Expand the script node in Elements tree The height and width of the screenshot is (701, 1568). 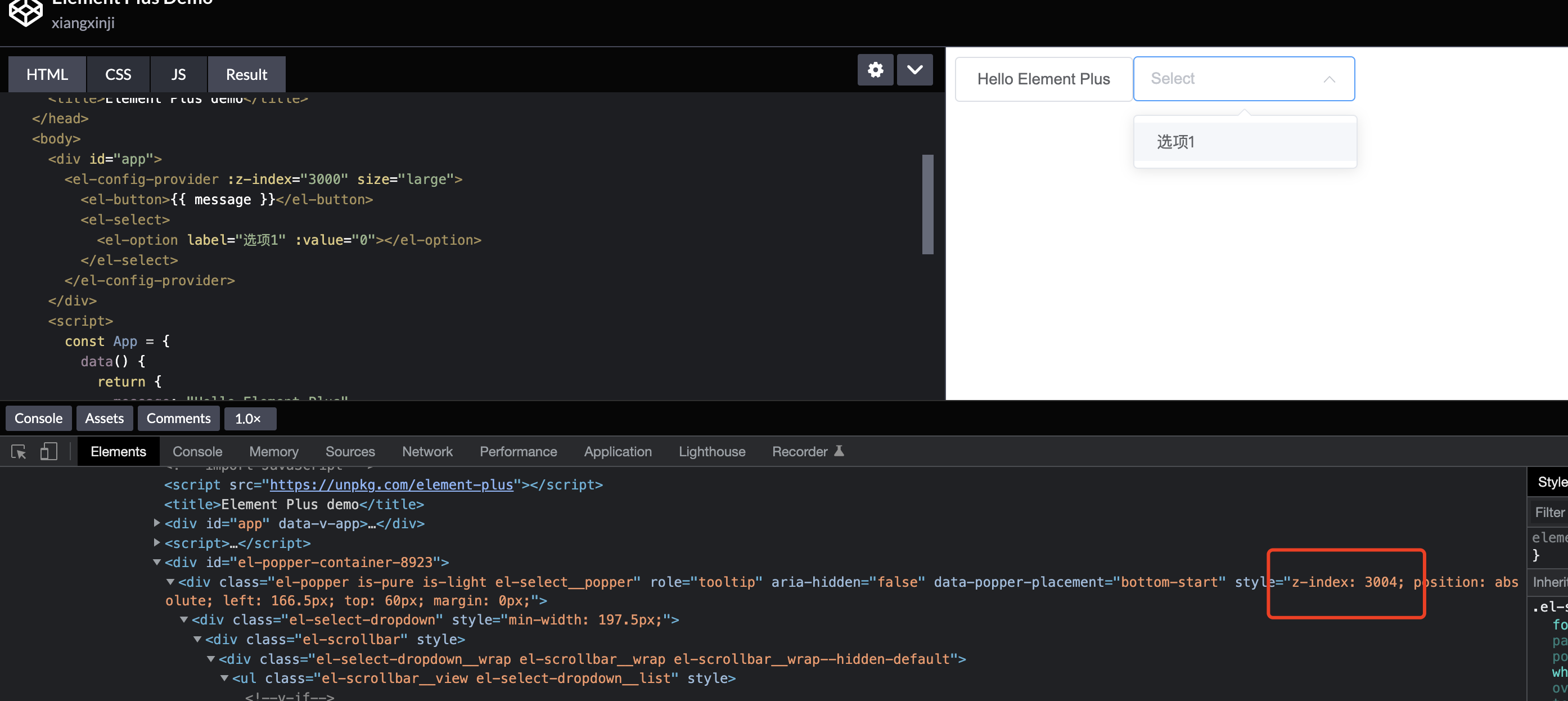tap(156, 543)
